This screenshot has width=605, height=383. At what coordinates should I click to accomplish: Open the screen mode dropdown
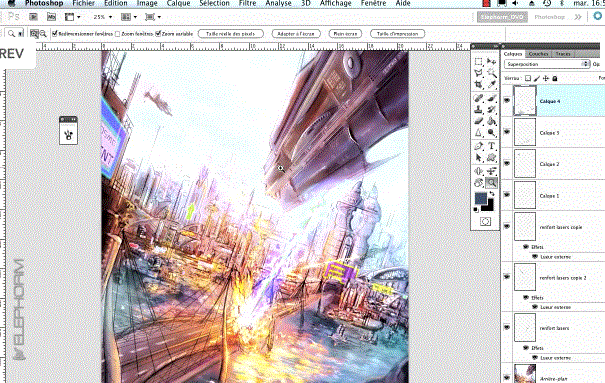[153, 17]
